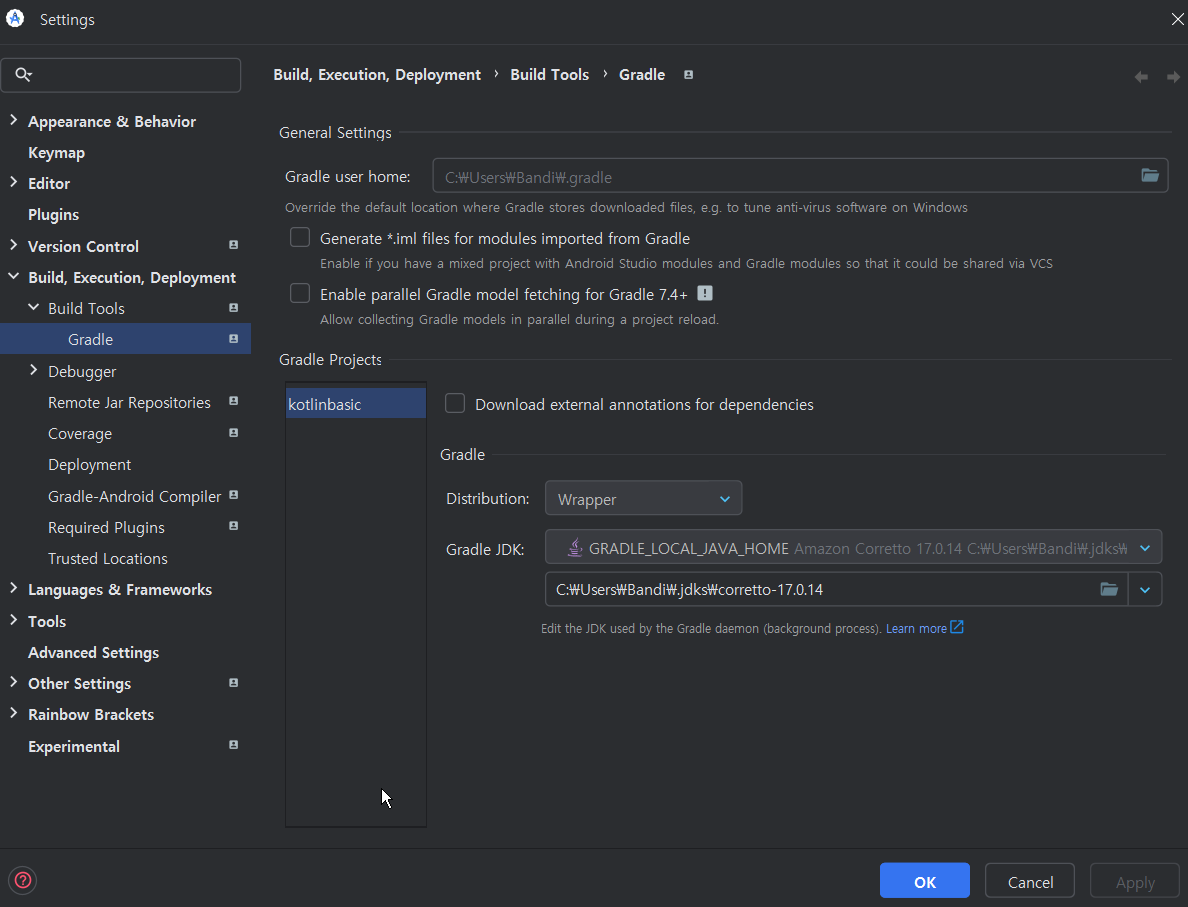Click the Android Studio logo icon
The height and width of the screenshot is (907, 1188).
(x=15, y=19)
